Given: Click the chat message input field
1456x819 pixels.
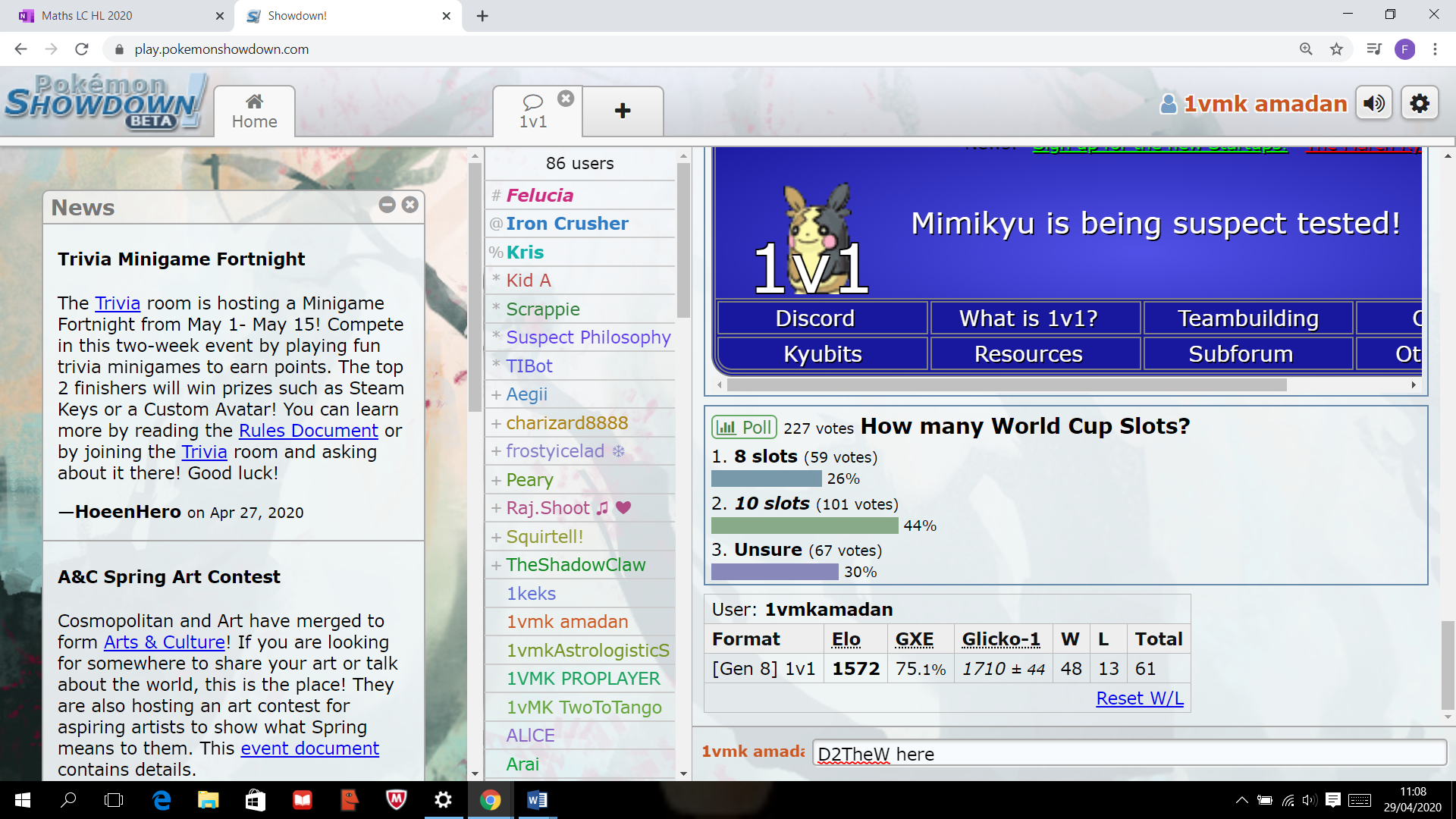Looking at the screenshot, I should pyautogui.click(x=1128, y=754).
